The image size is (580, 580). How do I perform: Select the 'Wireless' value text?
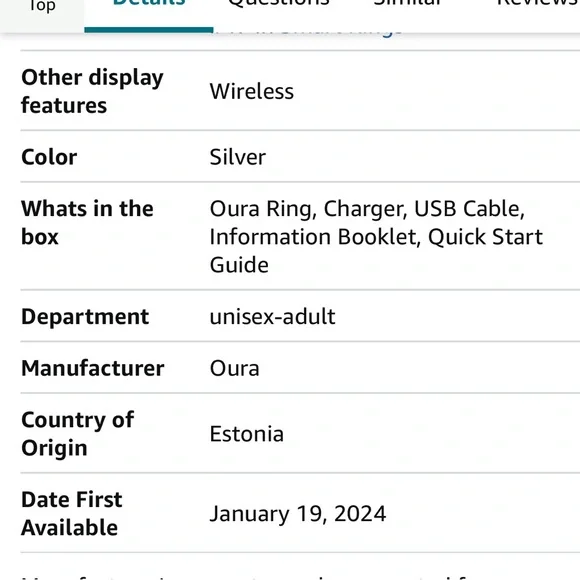252,91
